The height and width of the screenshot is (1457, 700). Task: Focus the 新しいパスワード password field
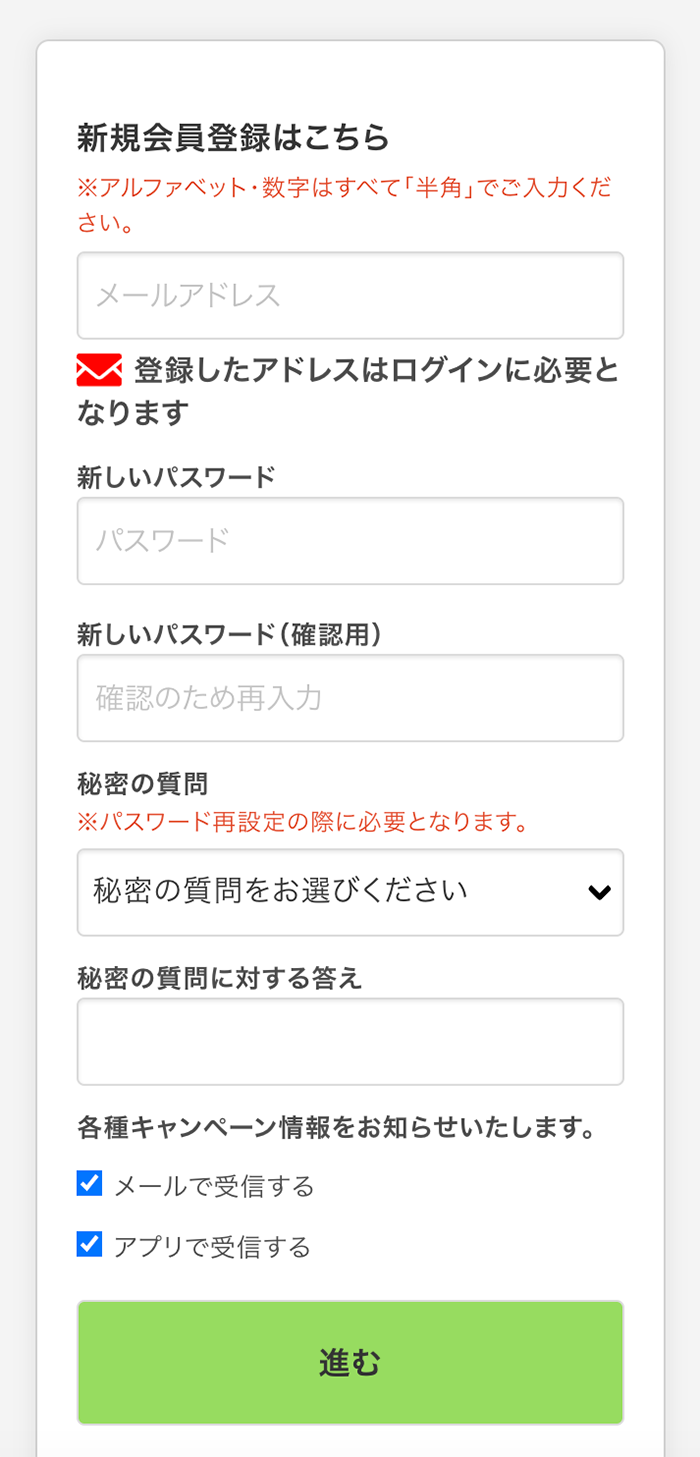click(x=350, y=541)
